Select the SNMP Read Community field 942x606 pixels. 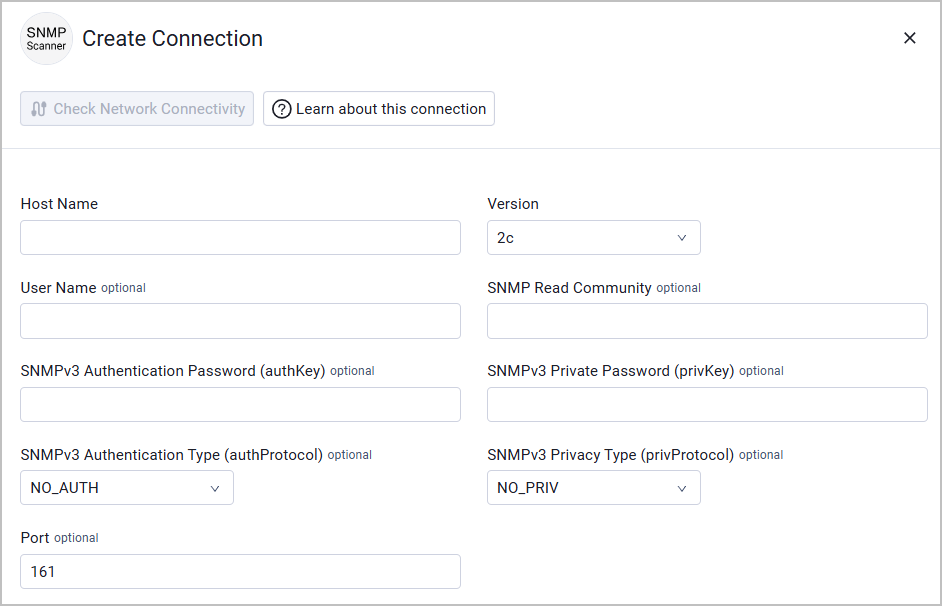pos(707,321)
